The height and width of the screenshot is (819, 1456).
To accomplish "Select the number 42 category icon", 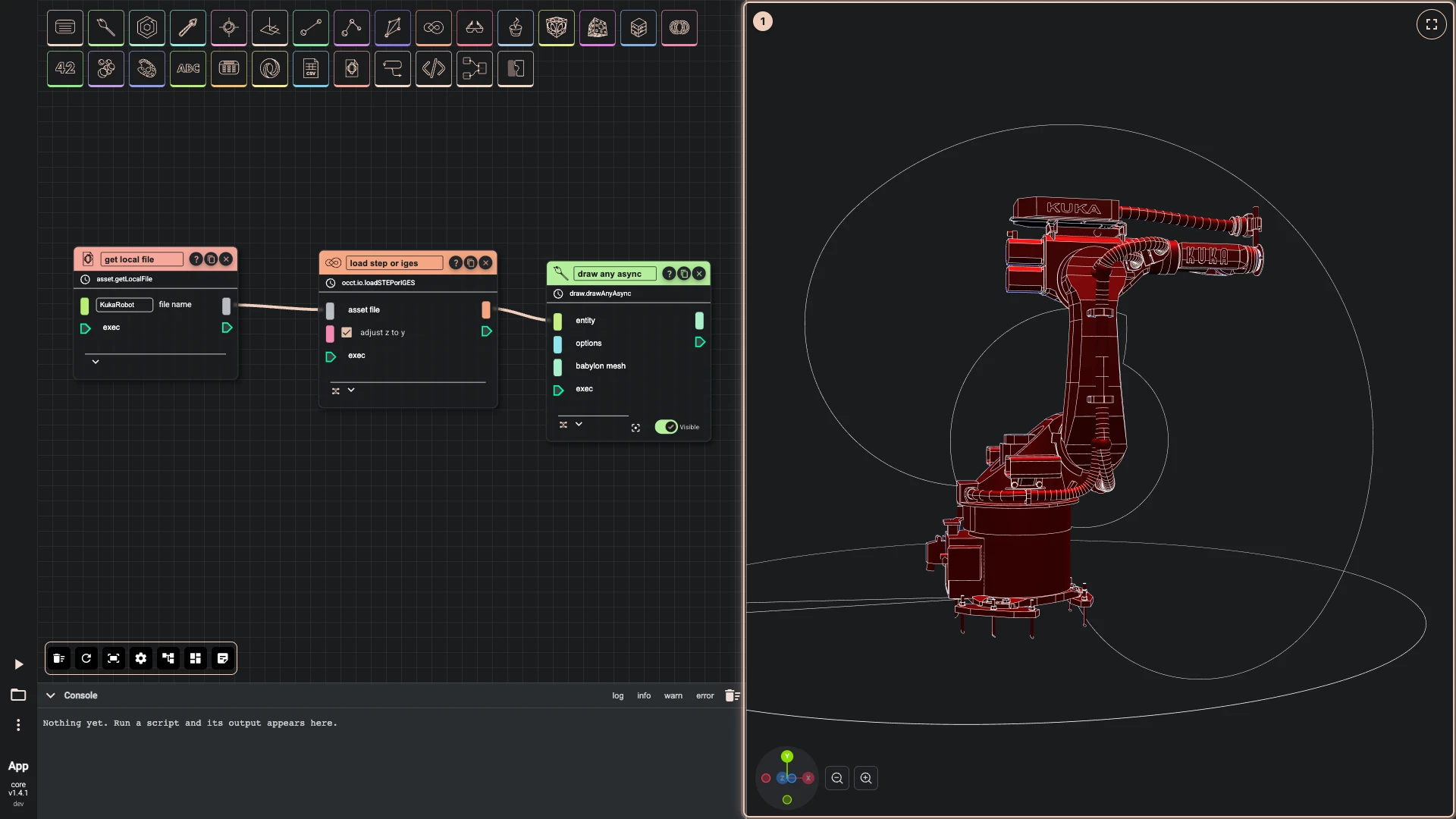I will coord(65,68).
